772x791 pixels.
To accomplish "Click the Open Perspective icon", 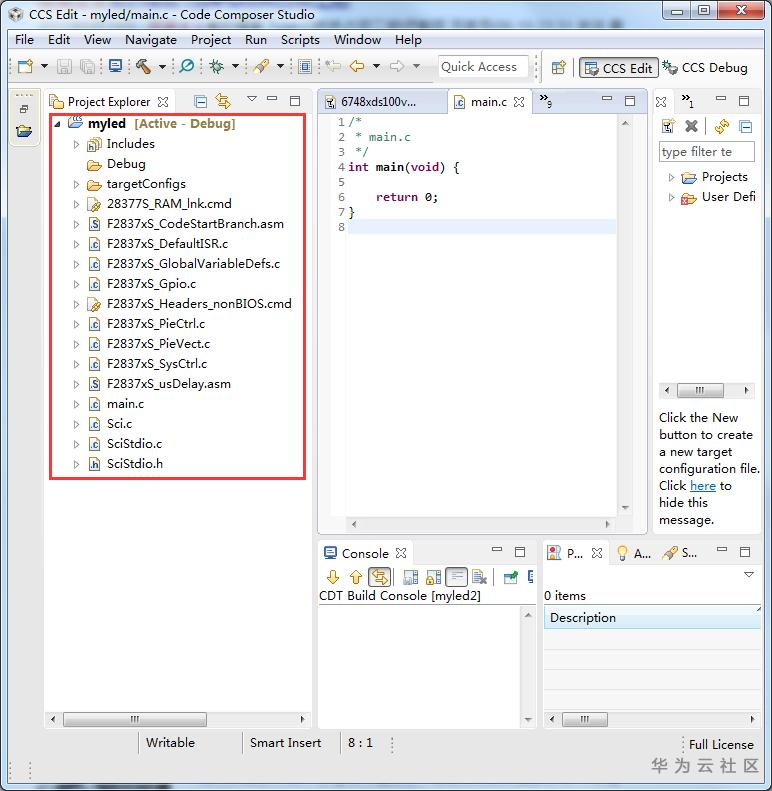I will pyautogui.click(x=559, y=67).
